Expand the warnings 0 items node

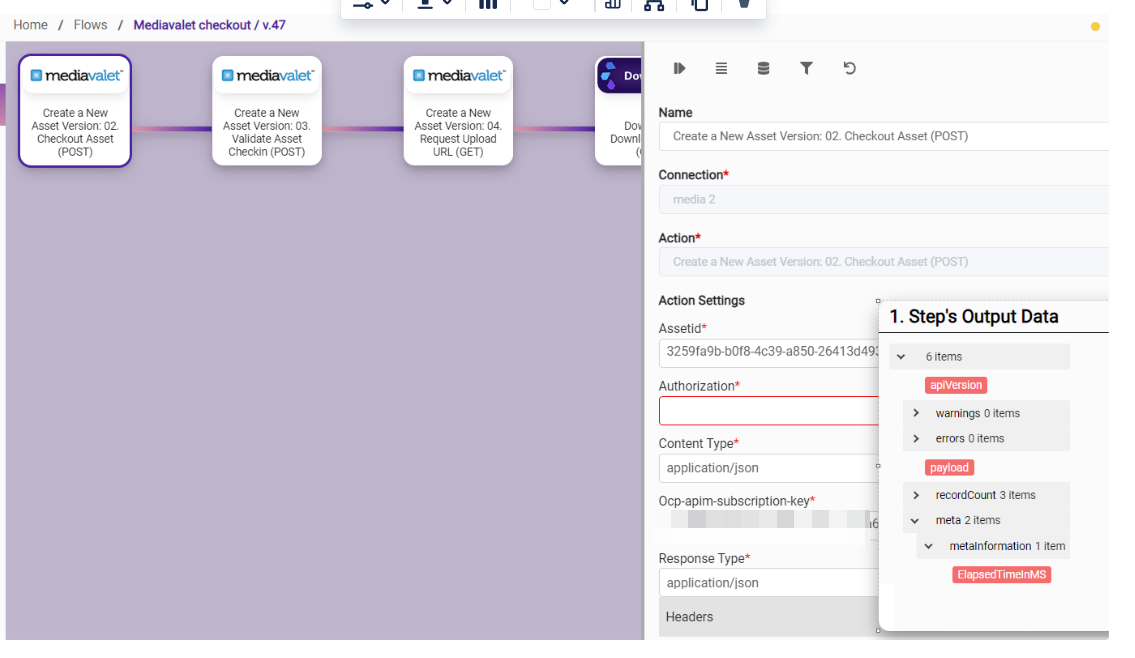[x=916, y=413]
